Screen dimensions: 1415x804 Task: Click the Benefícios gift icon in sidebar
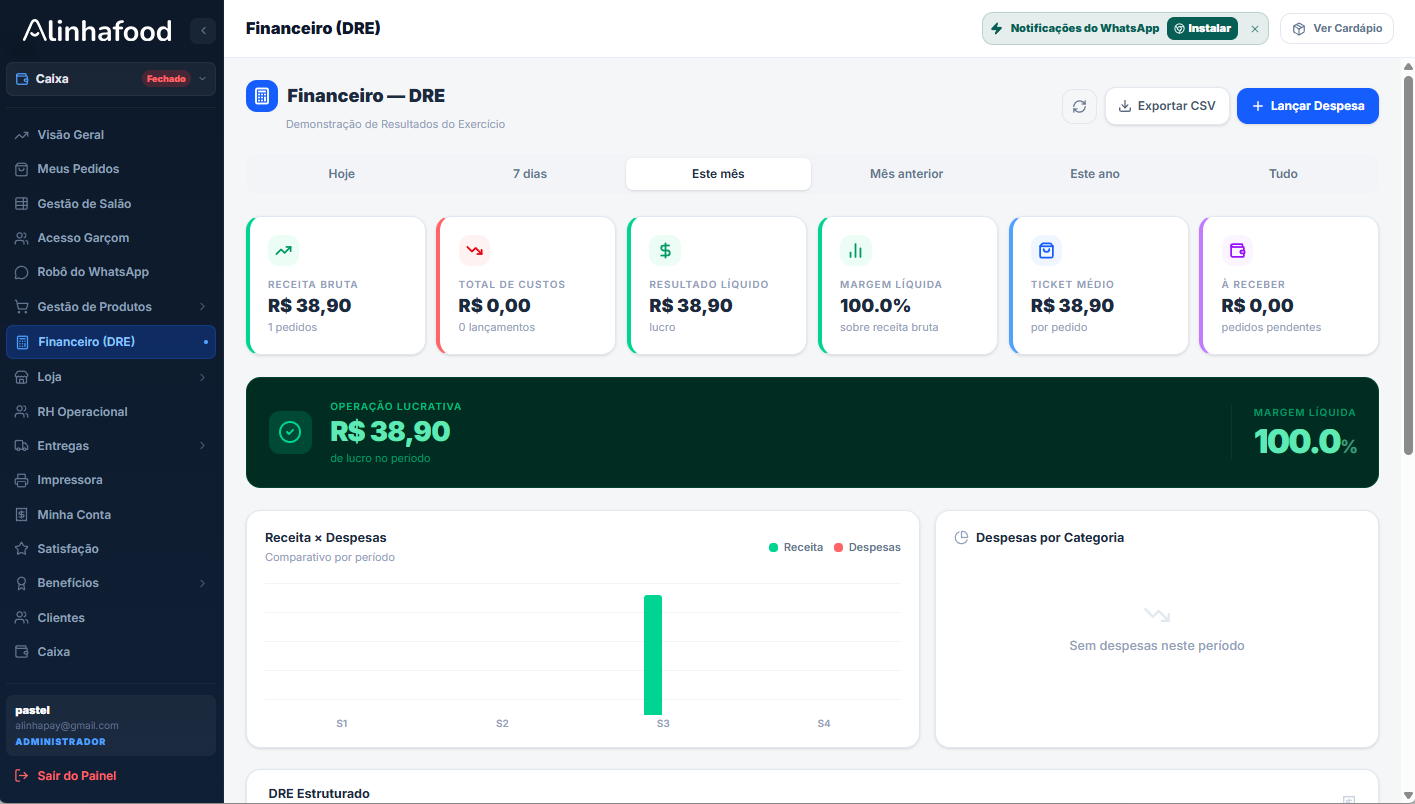(23, 582)
